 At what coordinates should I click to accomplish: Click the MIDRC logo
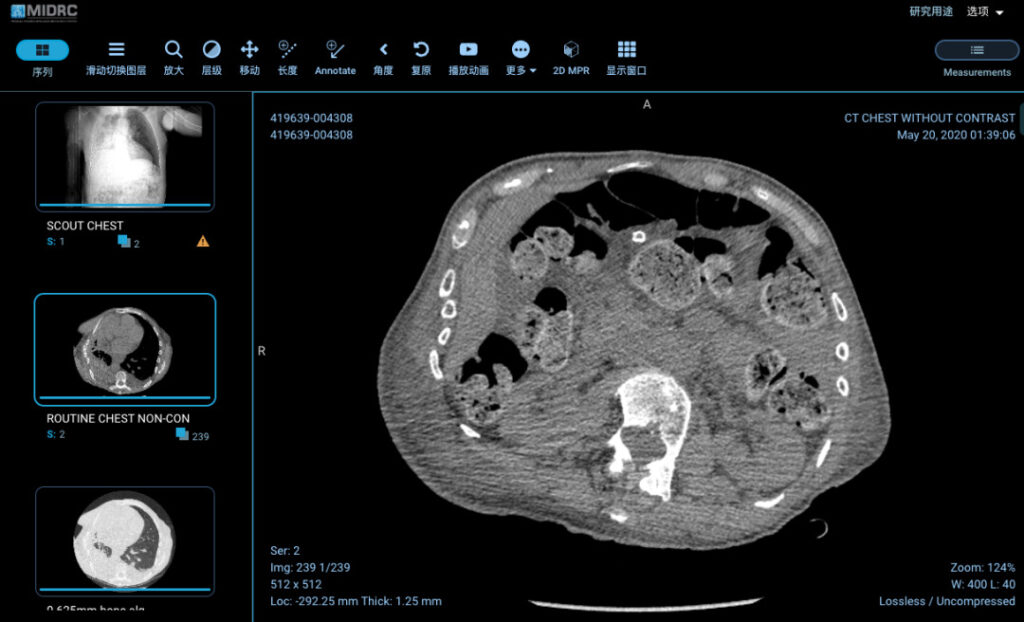44,12
